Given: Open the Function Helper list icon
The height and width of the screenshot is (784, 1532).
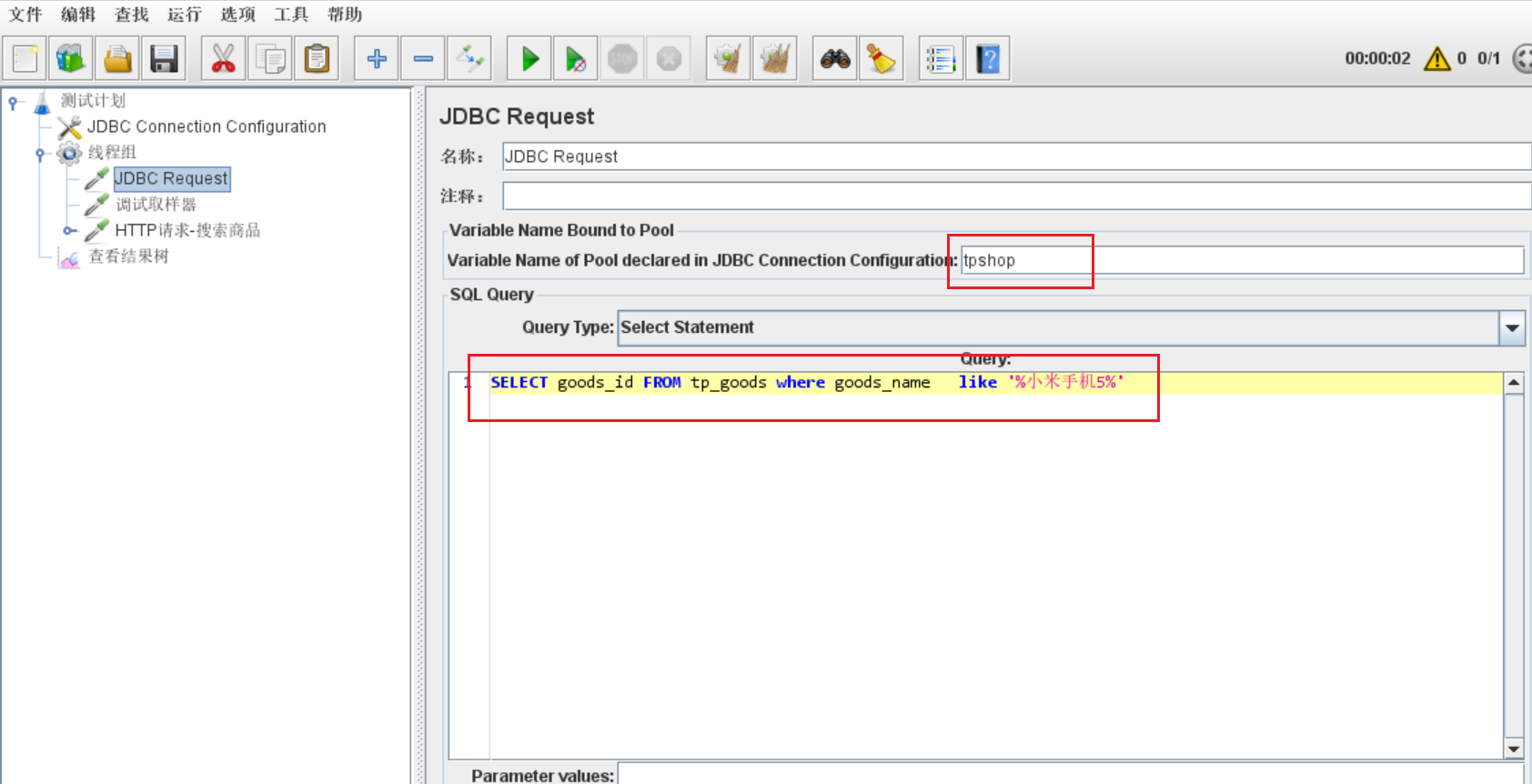Looking at the screenshot, I should tap(941, 59).
